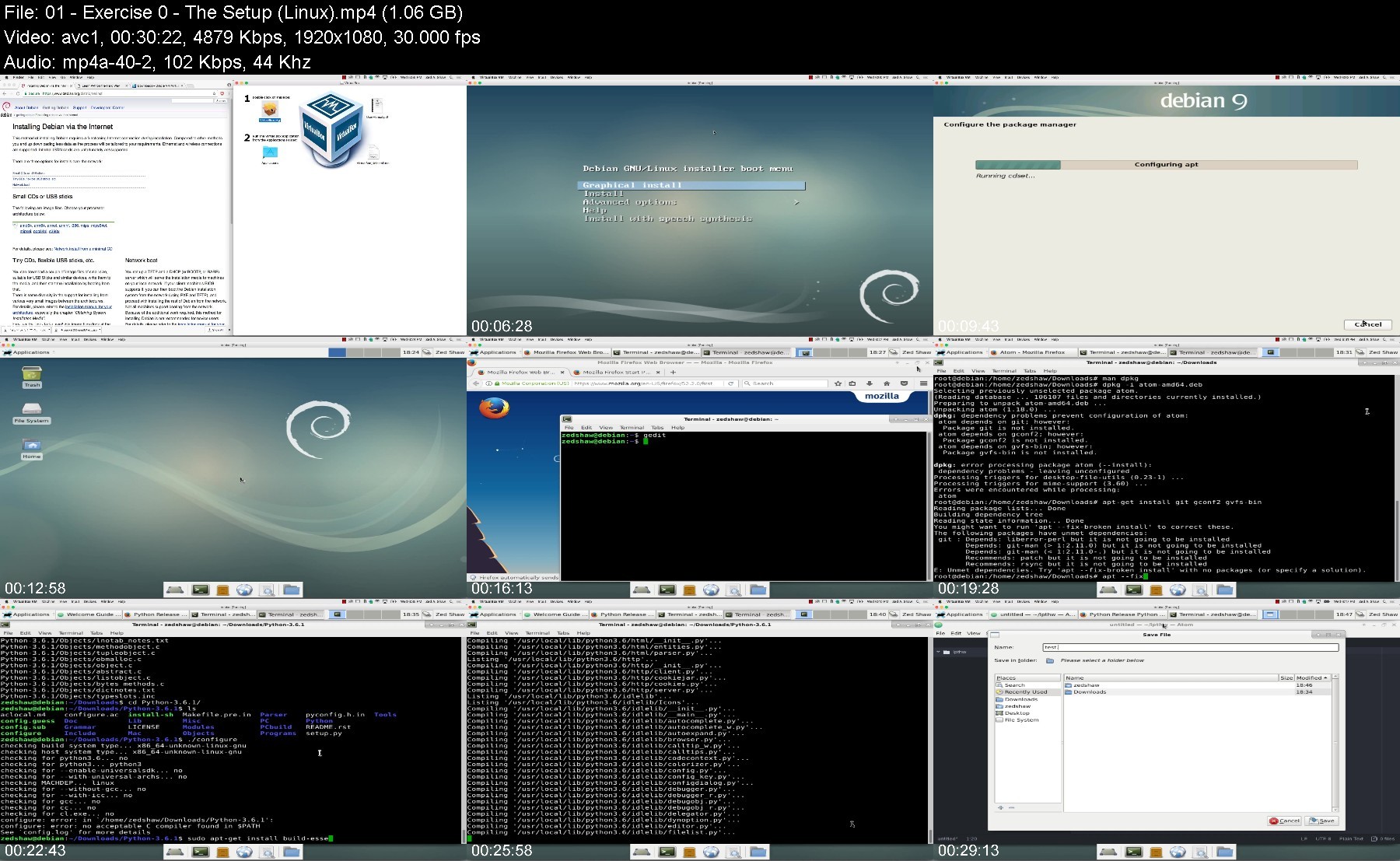The height and width of the screenshot is (861, 1400).
Task: Click web browser dock icon in 00:29:13 frame
Action: (x=1178, y=852)
